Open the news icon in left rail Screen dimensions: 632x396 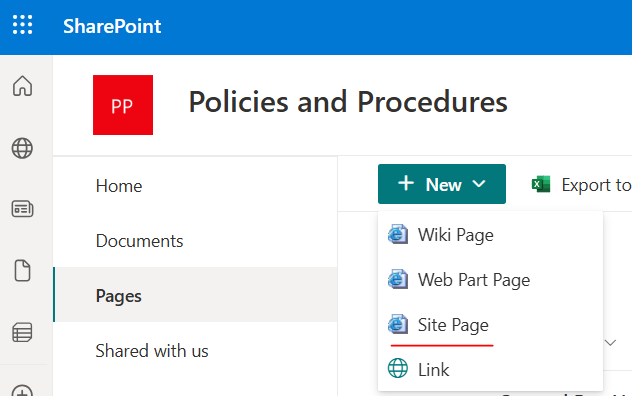point(23,209)
